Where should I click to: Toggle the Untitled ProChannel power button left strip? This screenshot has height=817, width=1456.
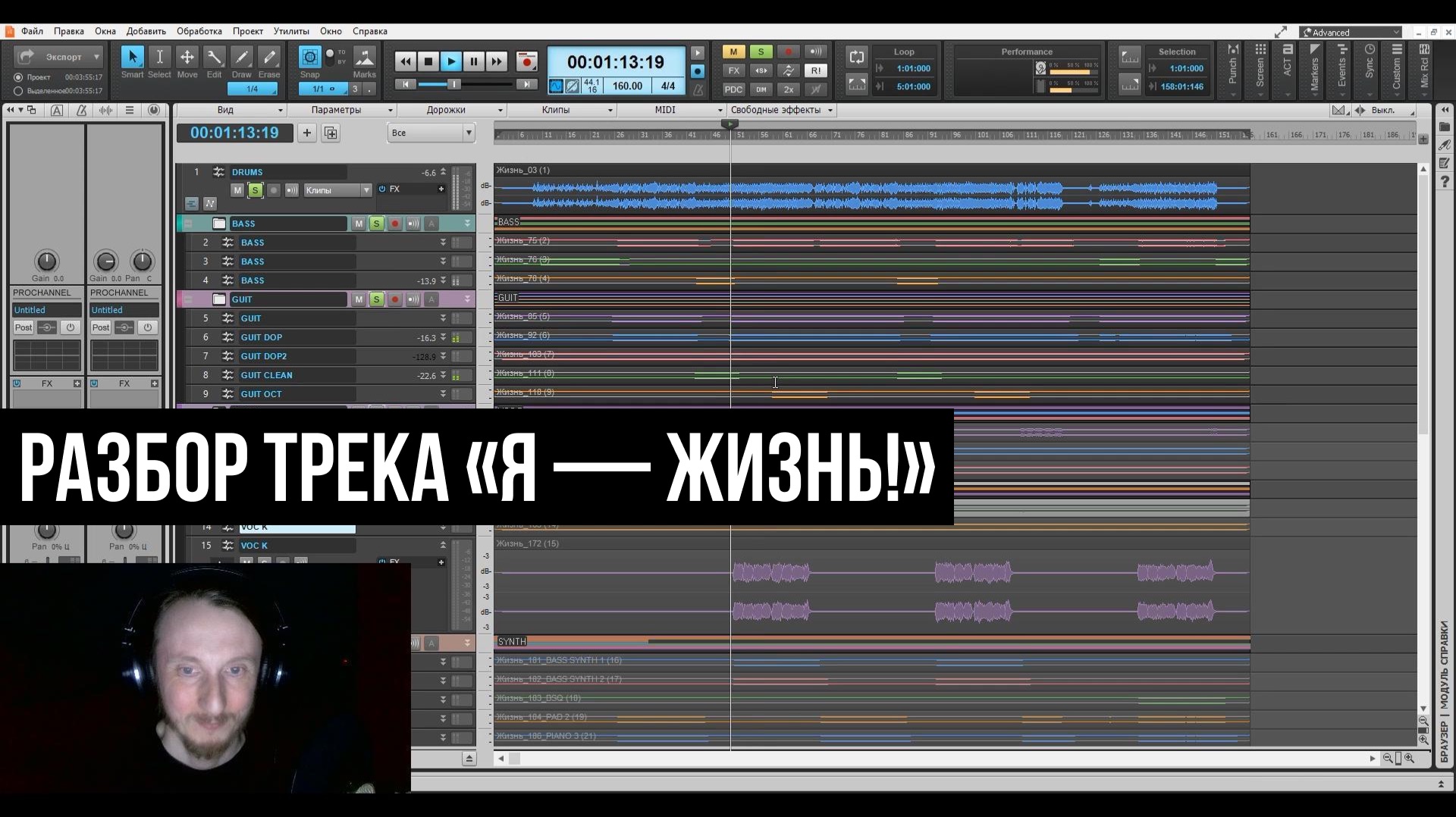71,327
